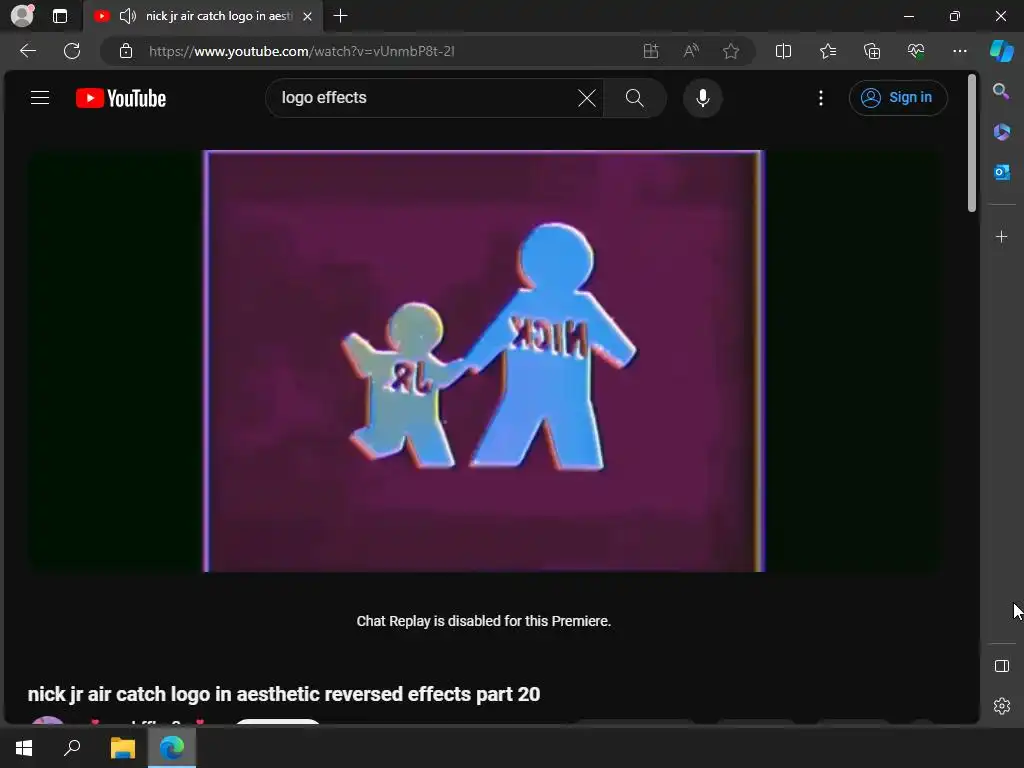Add a sidebar app with plus

click(1001, 236)
